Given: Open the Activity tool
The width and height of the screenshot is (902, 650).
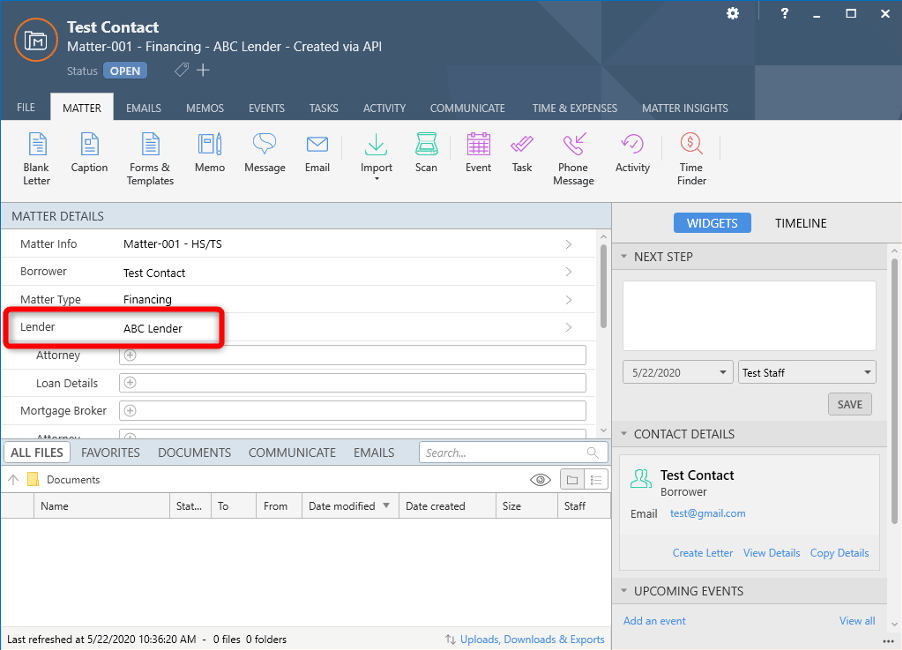Looking at the screenshot, I should pyautogui.click(x=632, y=152).
